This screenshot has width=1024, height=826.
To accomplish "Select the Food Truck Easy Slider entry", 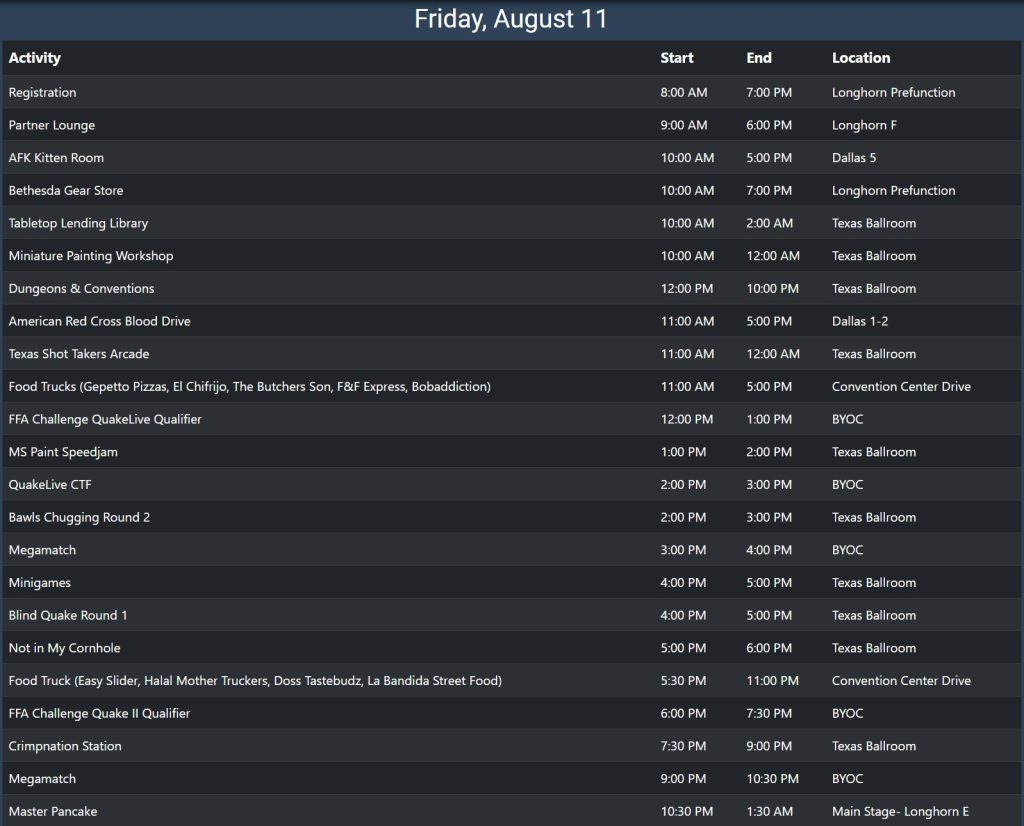I will click(x=255, y=680).
